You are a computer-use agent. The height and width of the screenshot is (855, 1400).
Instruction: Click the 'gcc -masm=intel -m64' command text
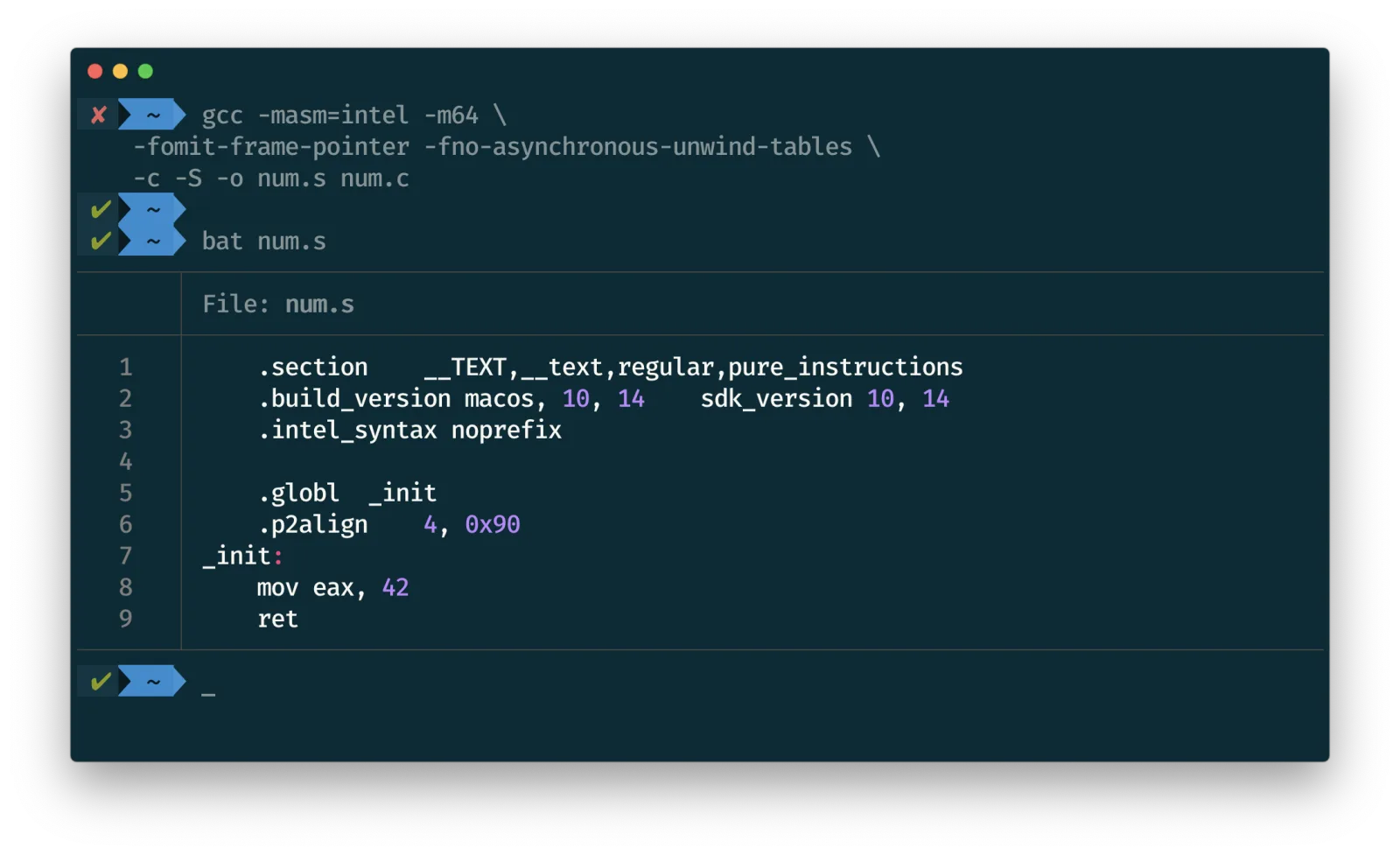coord(339,116)
